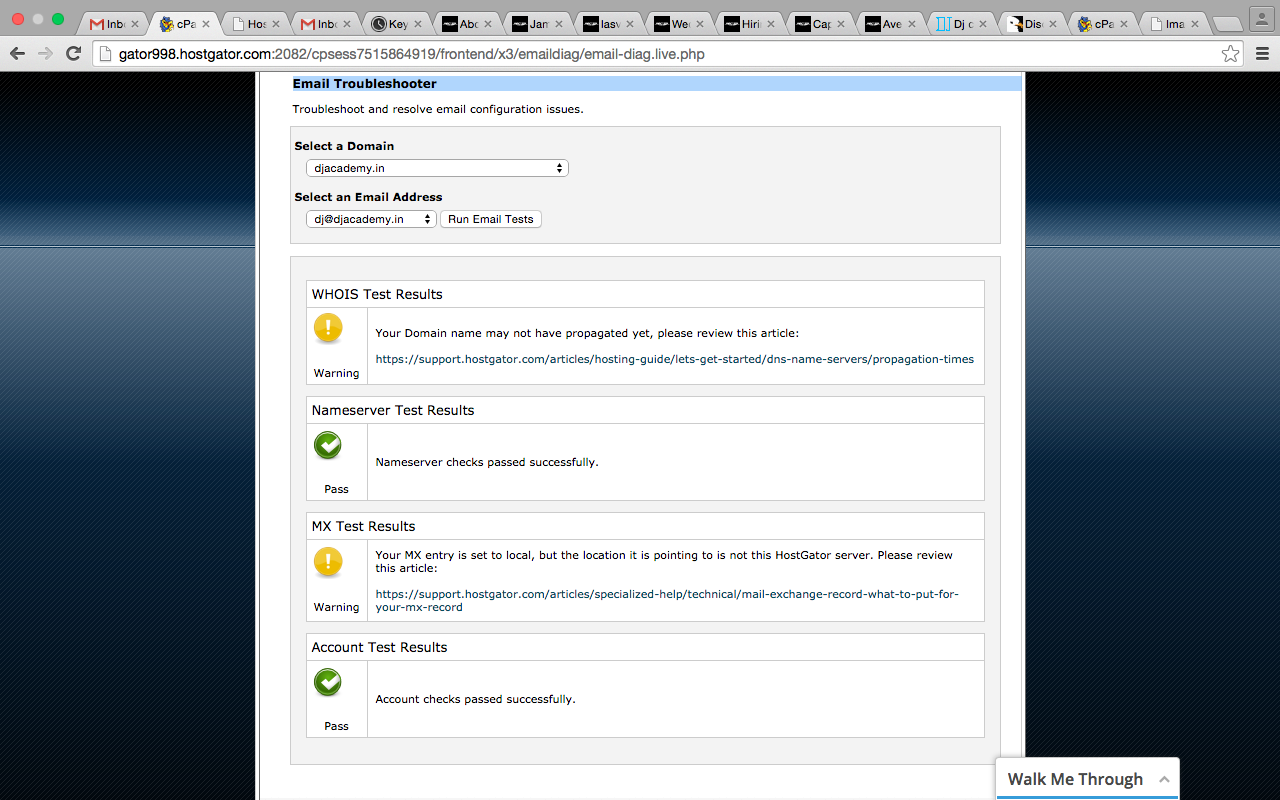This screenshot has height=800, width=1280.
Task: Click the MX test yellow warning icon
Action: (x=328, y=562)
